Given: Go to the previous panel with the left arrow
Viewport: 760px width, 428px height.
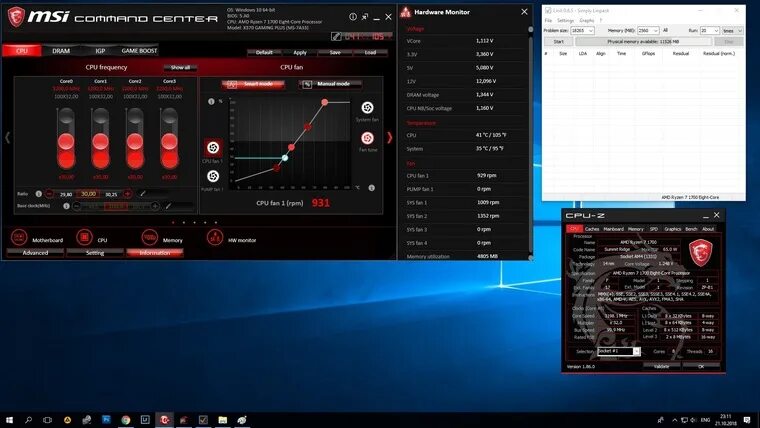Looking at the screenshot, I should (7, 138).
